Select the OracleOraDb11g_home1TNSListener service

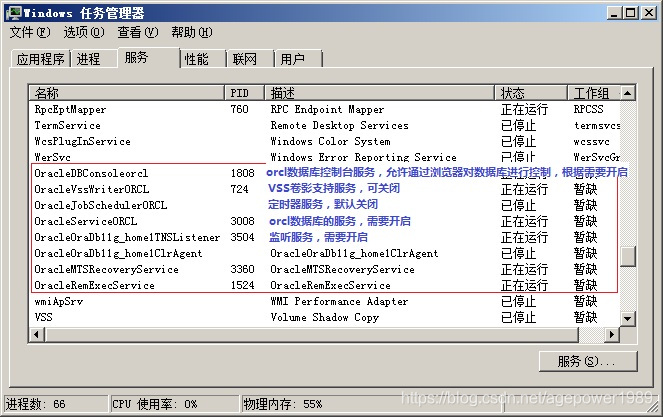pyautogui.click(x=127, y=237)
